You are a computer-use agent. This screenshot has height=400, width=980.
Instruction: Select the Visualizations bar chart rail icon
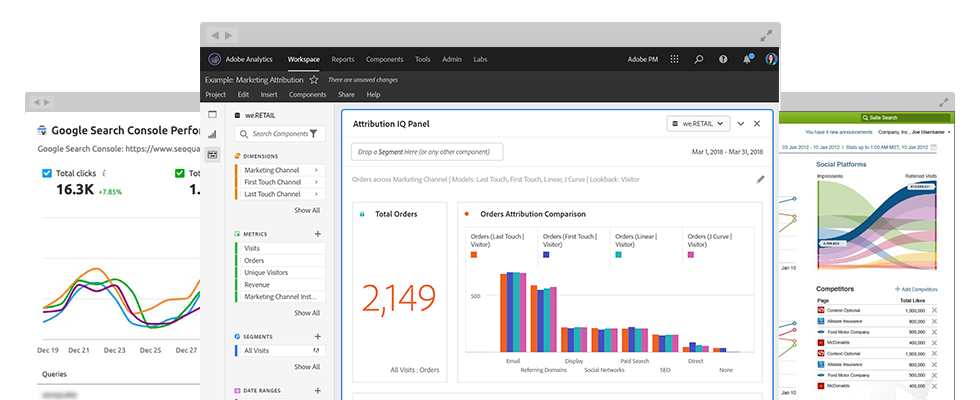pos(212,134)
